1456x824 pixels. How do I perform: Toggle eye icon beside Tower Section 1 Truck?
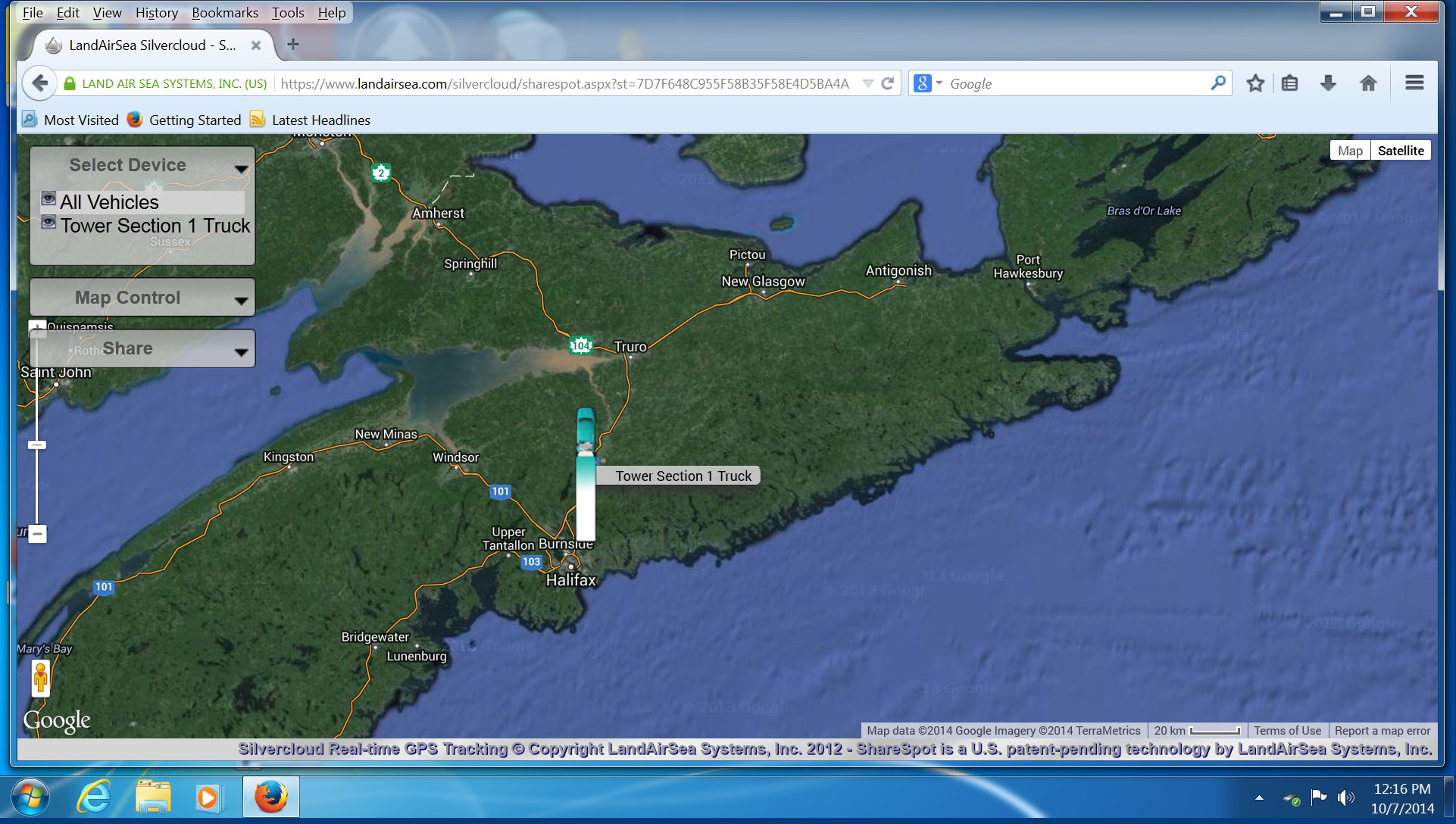tap(48, 222)
